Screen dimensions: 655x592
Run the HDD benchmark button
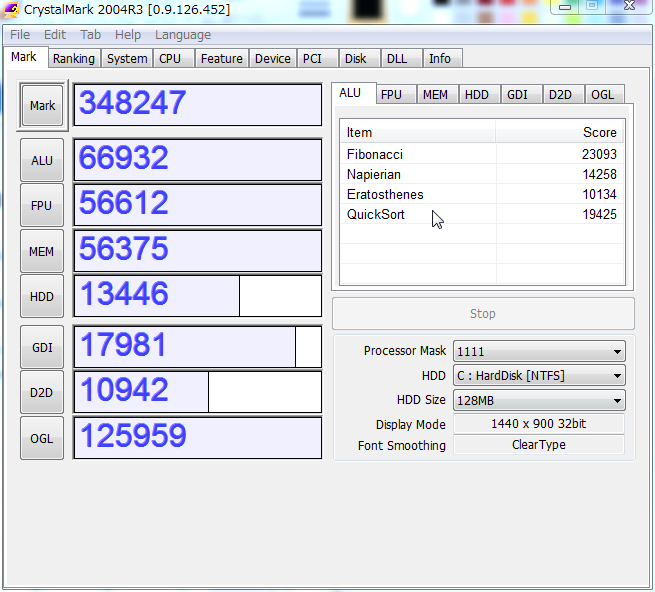click(x=42, y=297)
